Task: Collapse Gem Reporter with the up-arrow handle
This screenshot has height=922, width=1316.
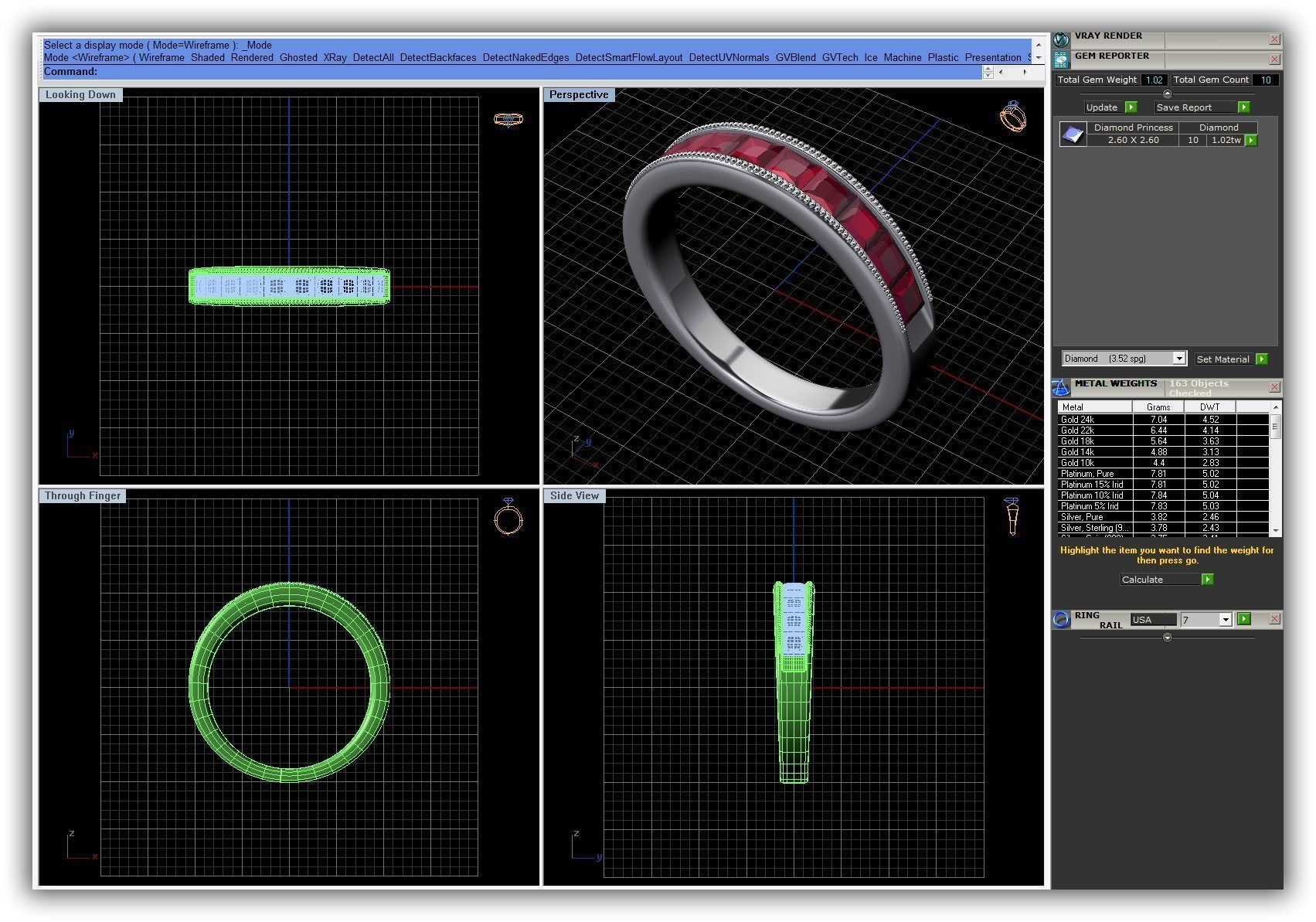Action: [x=1167, y=94]
